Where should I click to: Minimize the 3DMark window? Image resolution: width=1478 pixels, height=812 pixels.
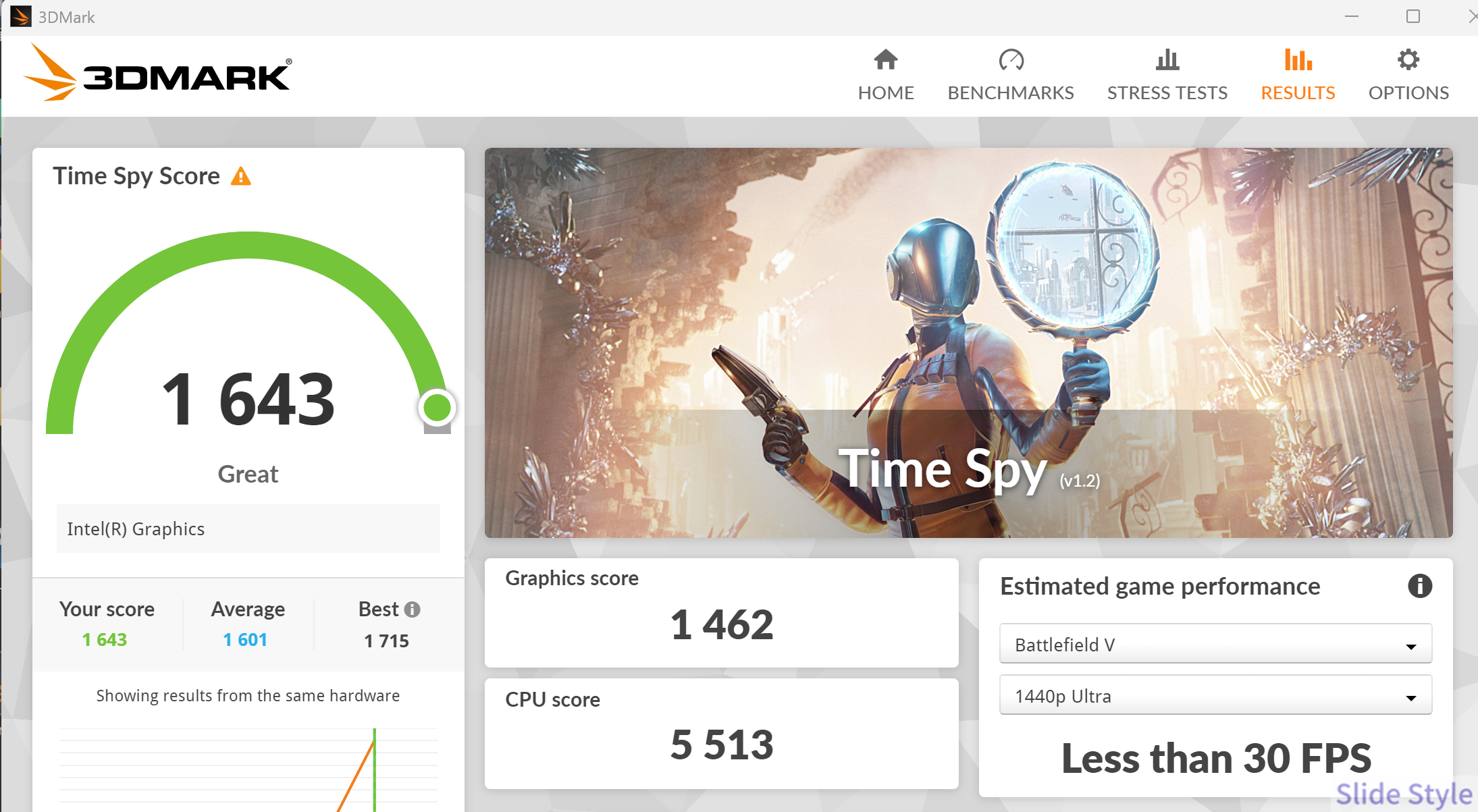(x=1352, y=16)
